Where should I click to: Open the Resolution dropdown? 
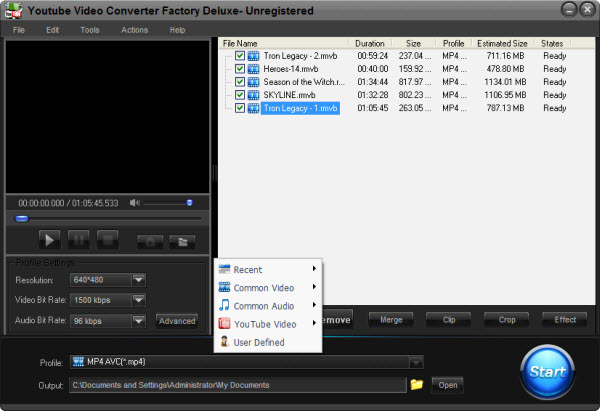139,280
